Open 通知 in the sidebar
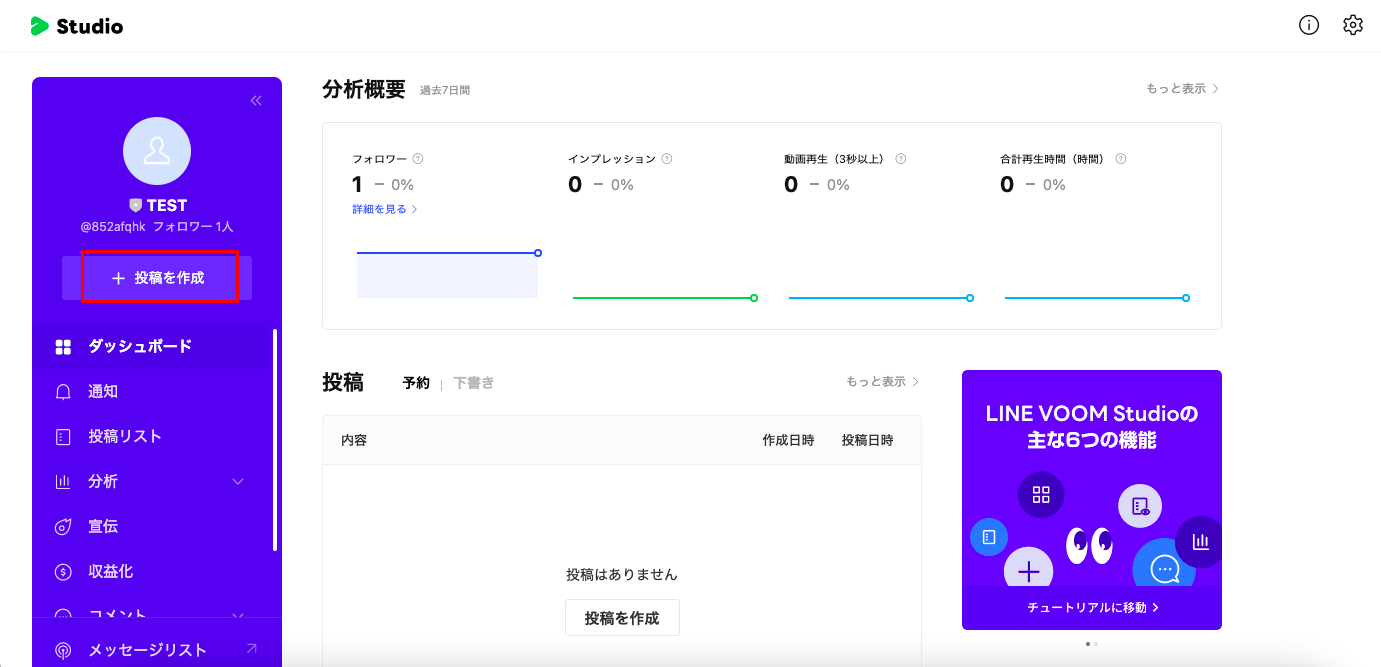Image resolution: width=1381 pixels, height=667 pixels. (x=103, y=392)
